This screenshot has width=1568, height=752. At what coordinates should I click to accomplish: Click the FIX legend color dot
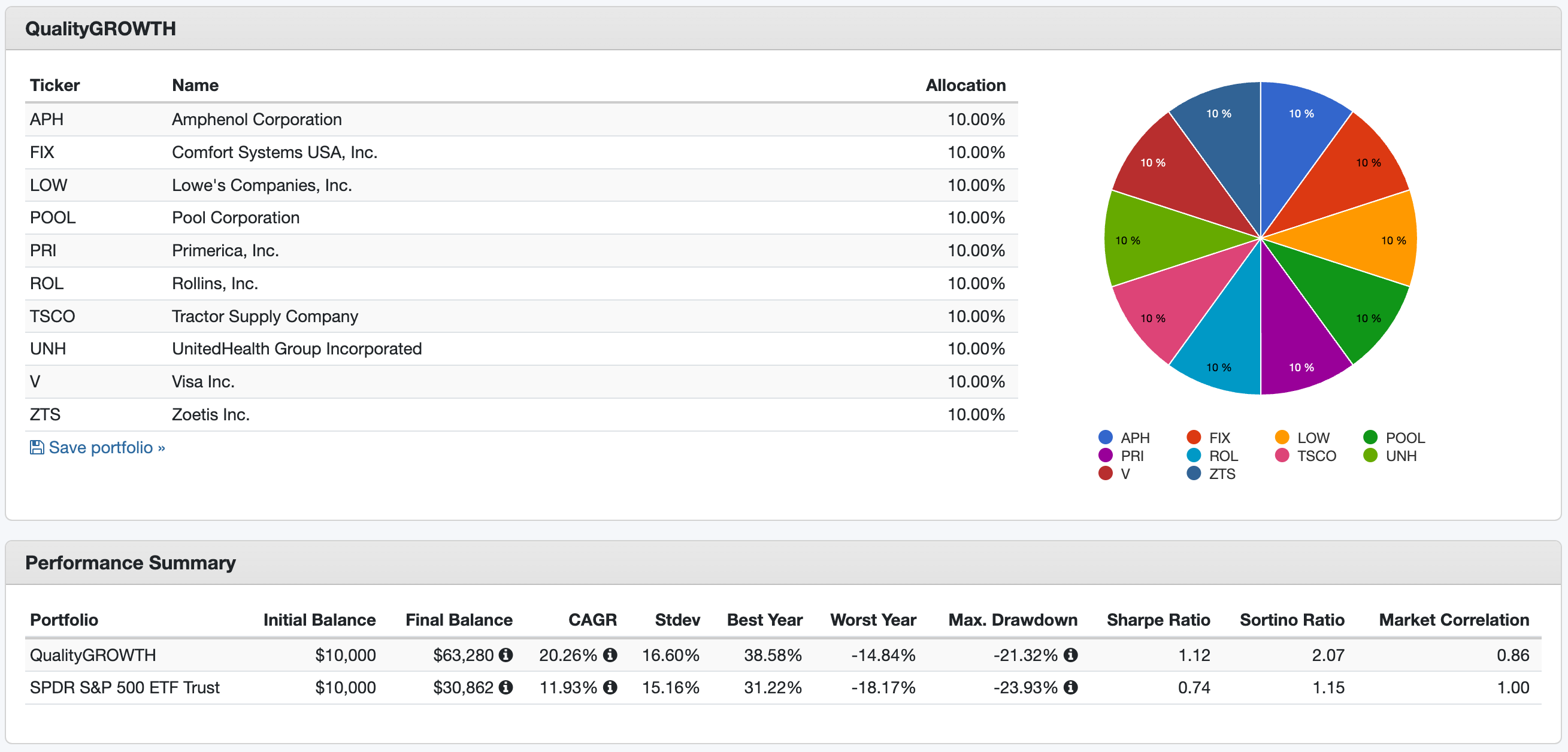pyautogui.click(x=1194, y=438)
